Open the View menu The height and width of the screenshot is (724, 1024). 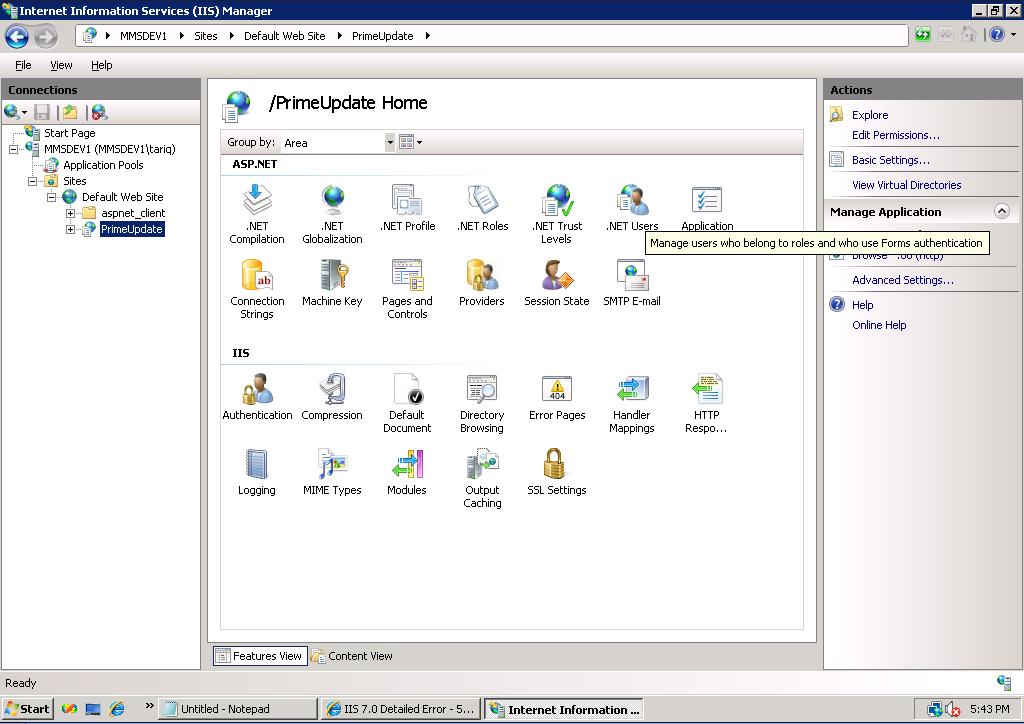pyautogui.click(x=61, y=65)
